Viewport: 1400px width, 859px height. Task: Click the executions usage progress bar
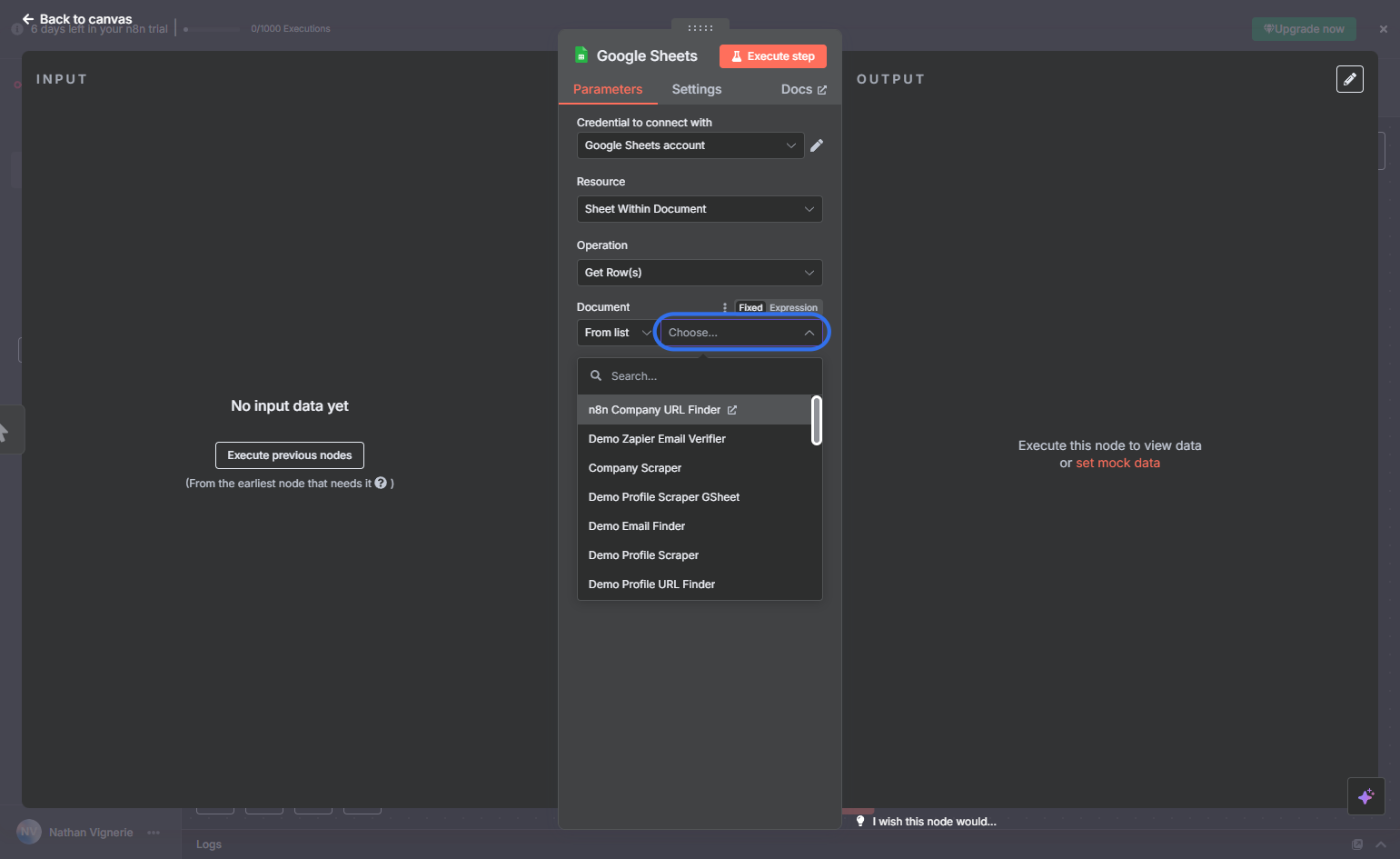213,29
